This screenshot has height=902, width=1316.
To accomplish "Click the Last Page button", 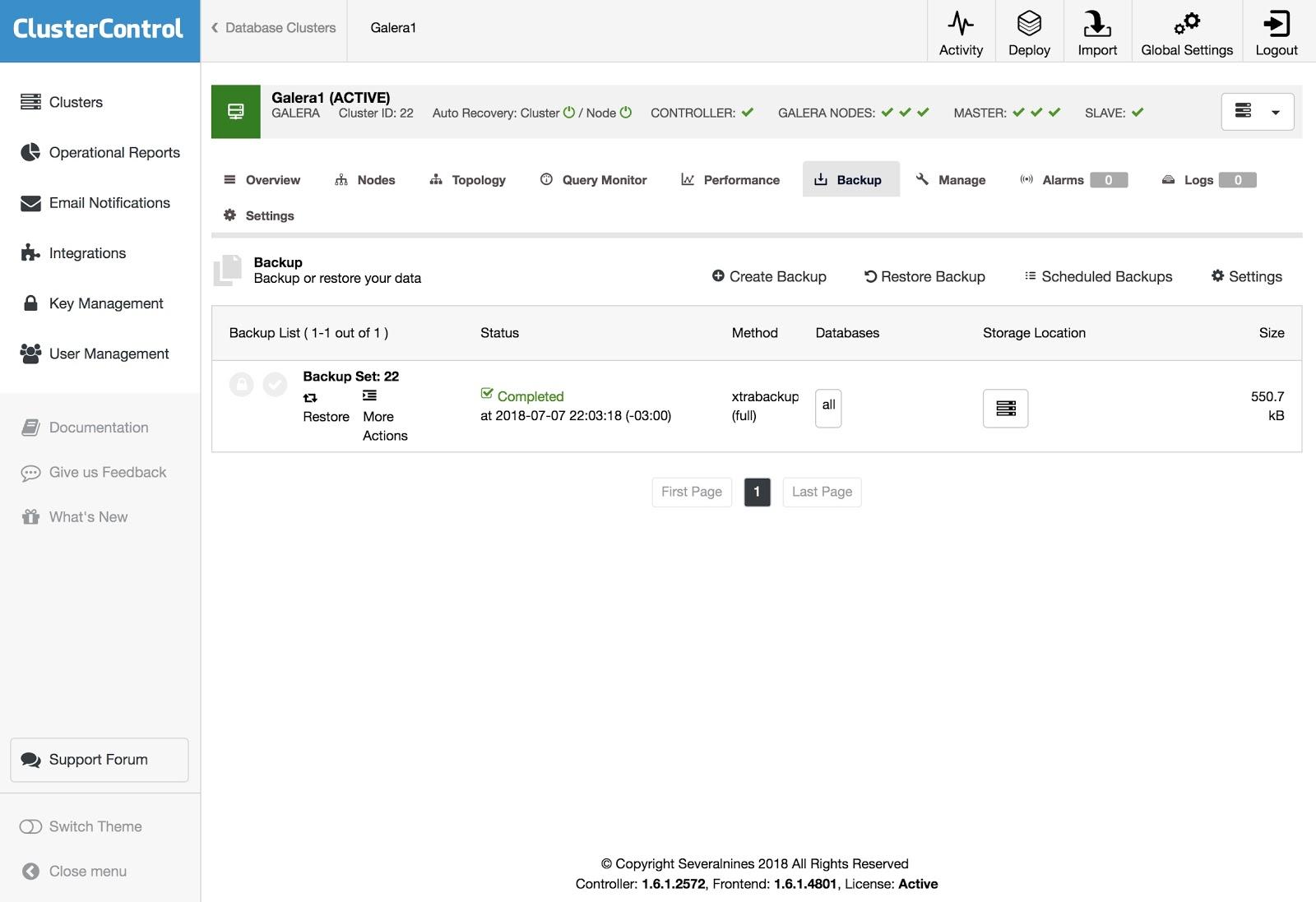I will click(x=822, y=492).
